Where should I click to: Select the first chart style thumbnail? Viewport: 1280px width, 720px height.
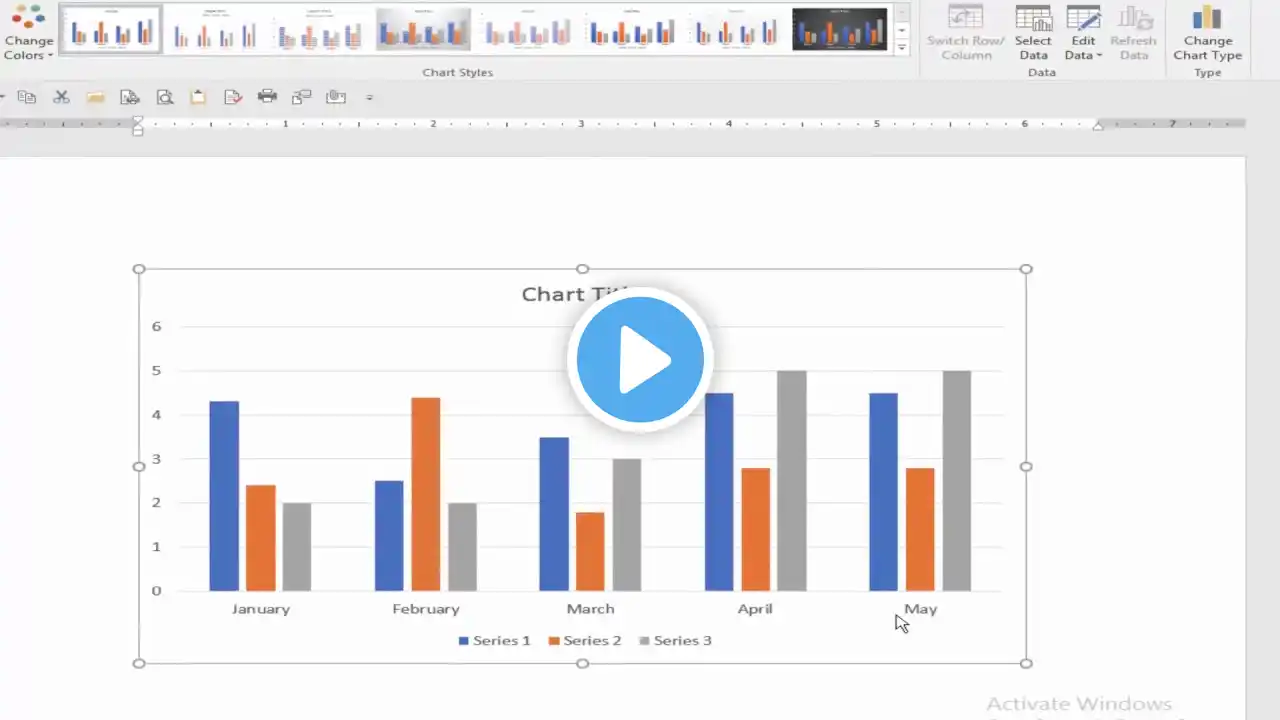[x=111, y=29]
